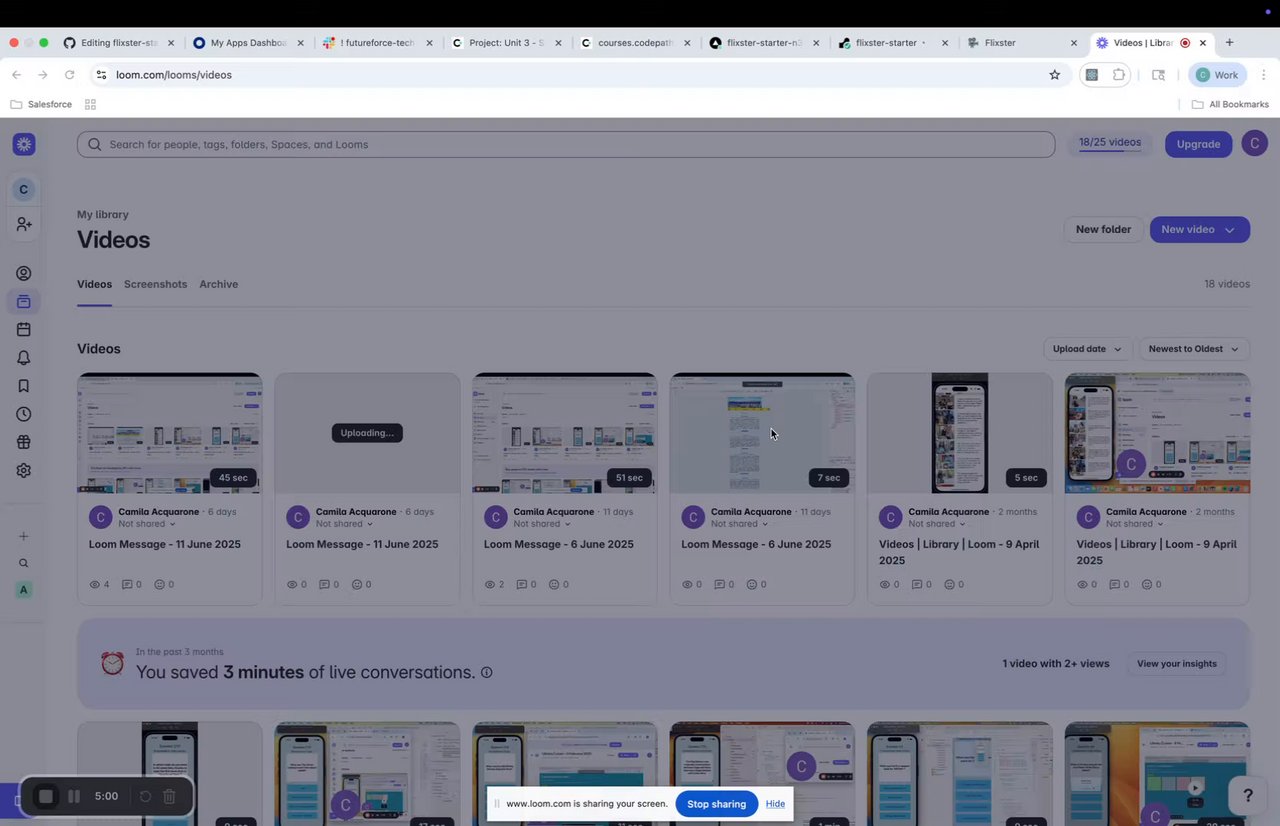Open the Salesforce bookmarks folder

click(42, 104)
